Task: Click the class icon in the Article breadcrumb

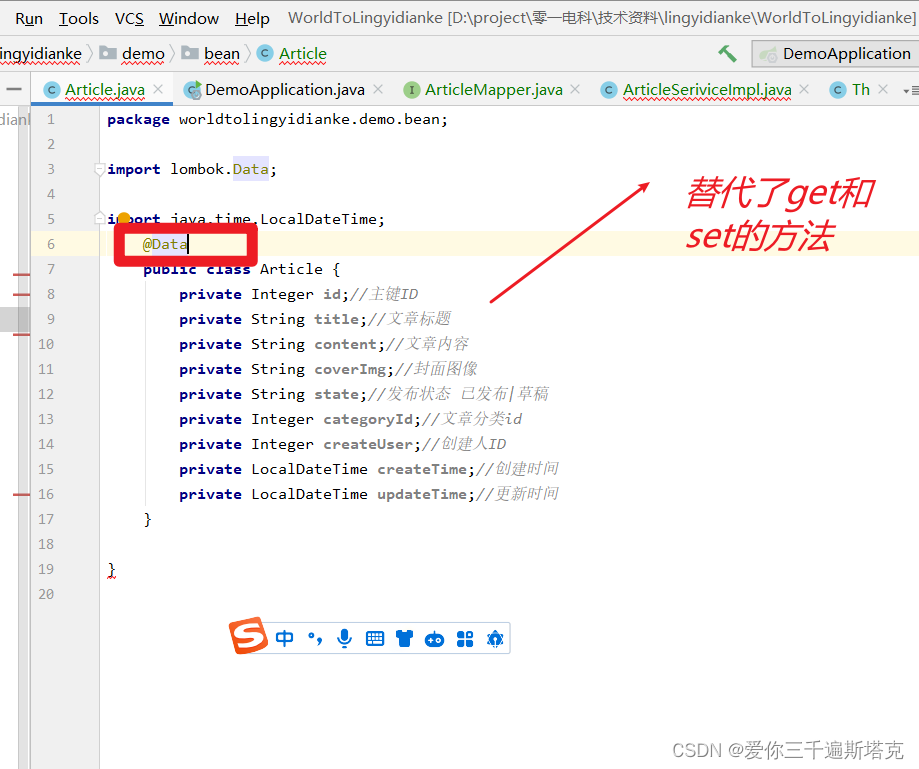Action: coord(265,53)
